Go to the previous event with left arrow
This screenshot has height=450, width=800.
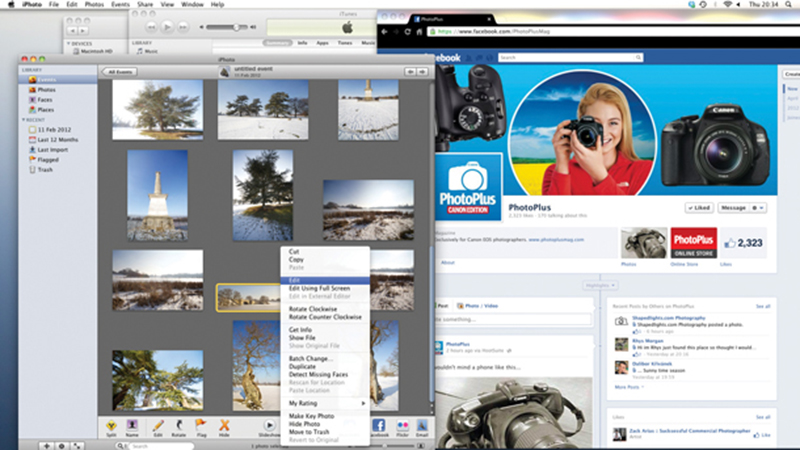point(410,72)
